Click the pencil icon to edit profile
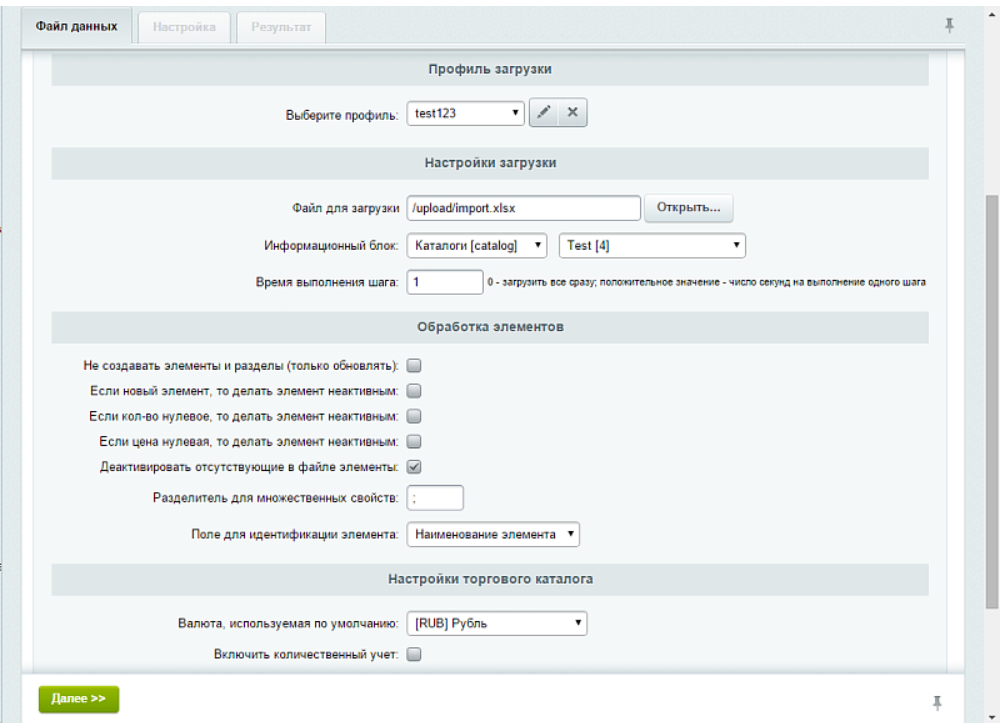Viewport: 1003px width, 723px height. 543,113
